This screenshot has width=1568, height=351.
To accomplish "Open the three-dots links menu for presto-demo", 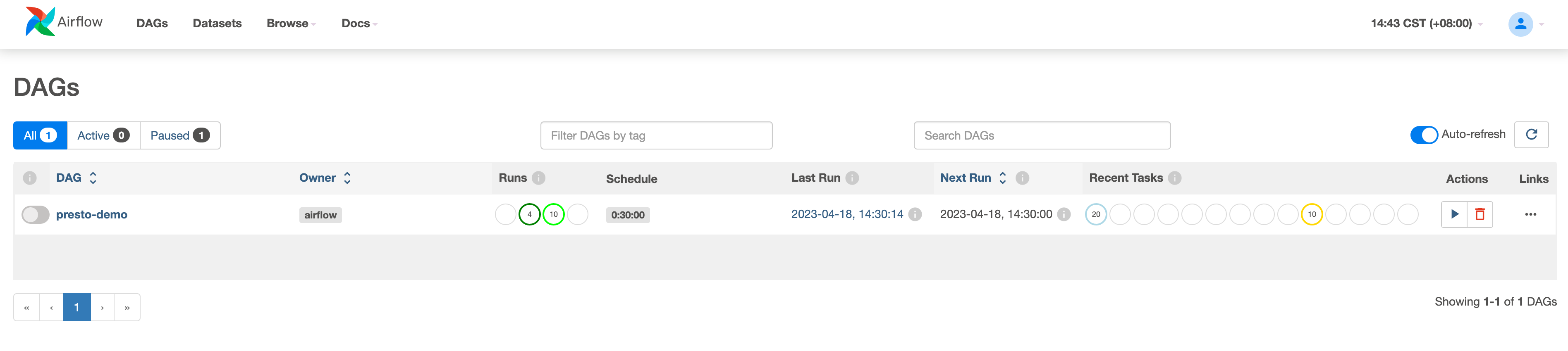I will tap(1530, 214).
